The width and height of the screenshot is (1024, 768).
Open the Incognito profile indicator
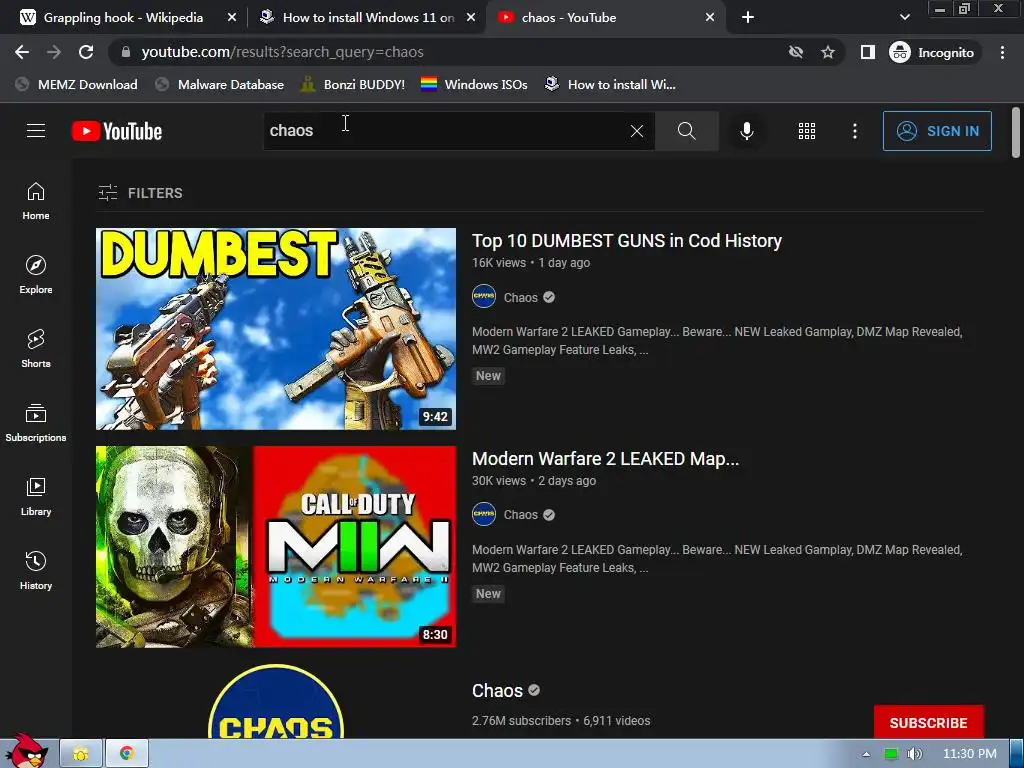click(x=931, y=52)
